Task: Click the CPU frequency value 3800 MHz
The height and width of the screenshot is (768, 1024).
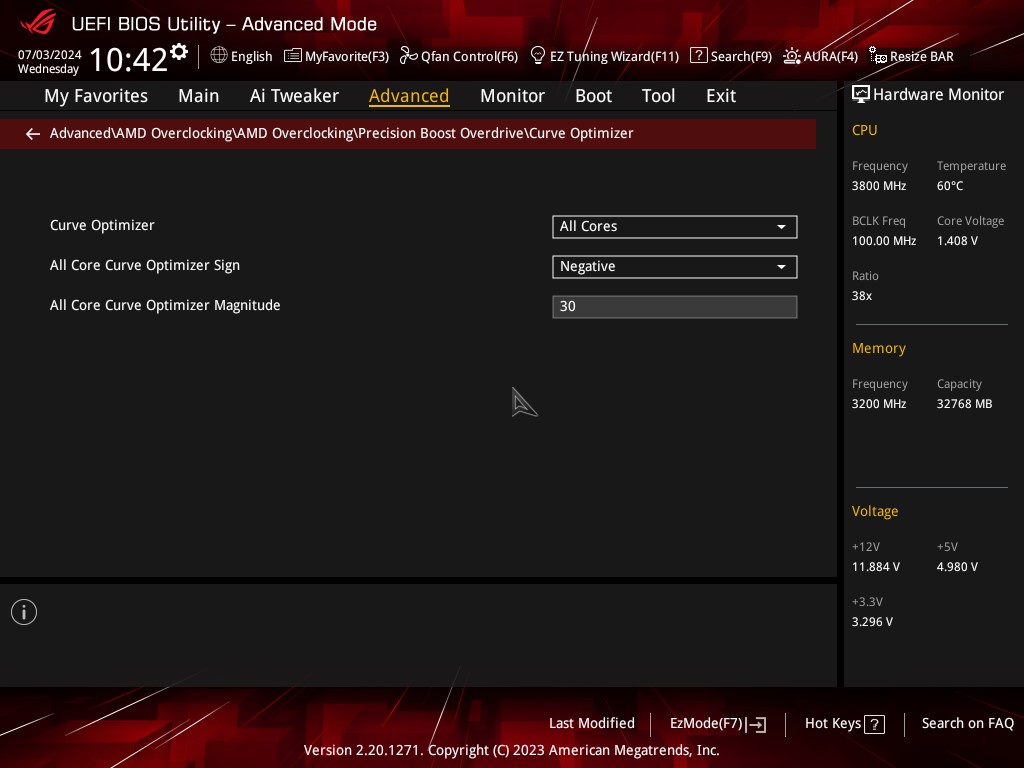Action: [878, 186]
